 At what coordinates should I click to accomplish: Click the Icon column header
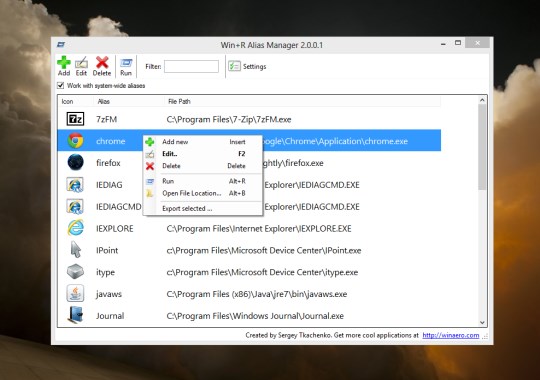point(75,101)
